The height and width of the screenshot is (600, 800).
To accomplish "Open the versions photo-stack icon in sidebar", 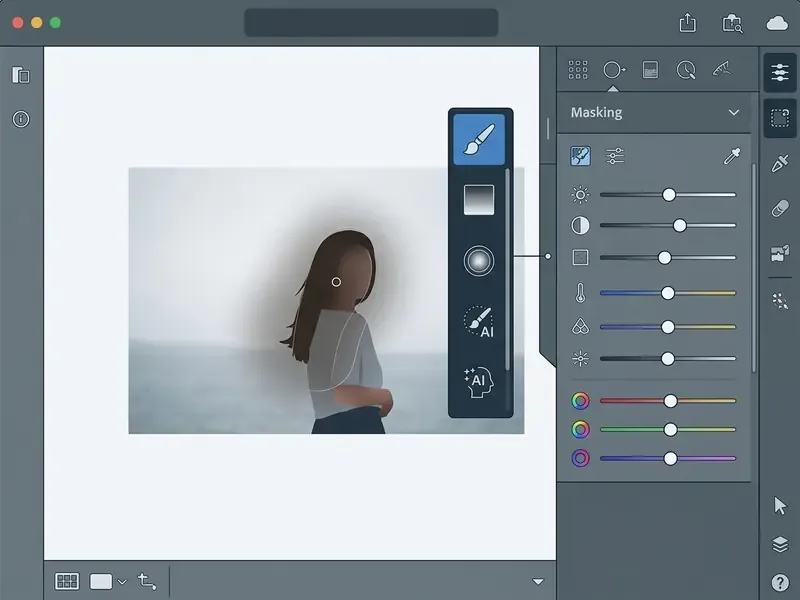I will click(x=780, y=253).
